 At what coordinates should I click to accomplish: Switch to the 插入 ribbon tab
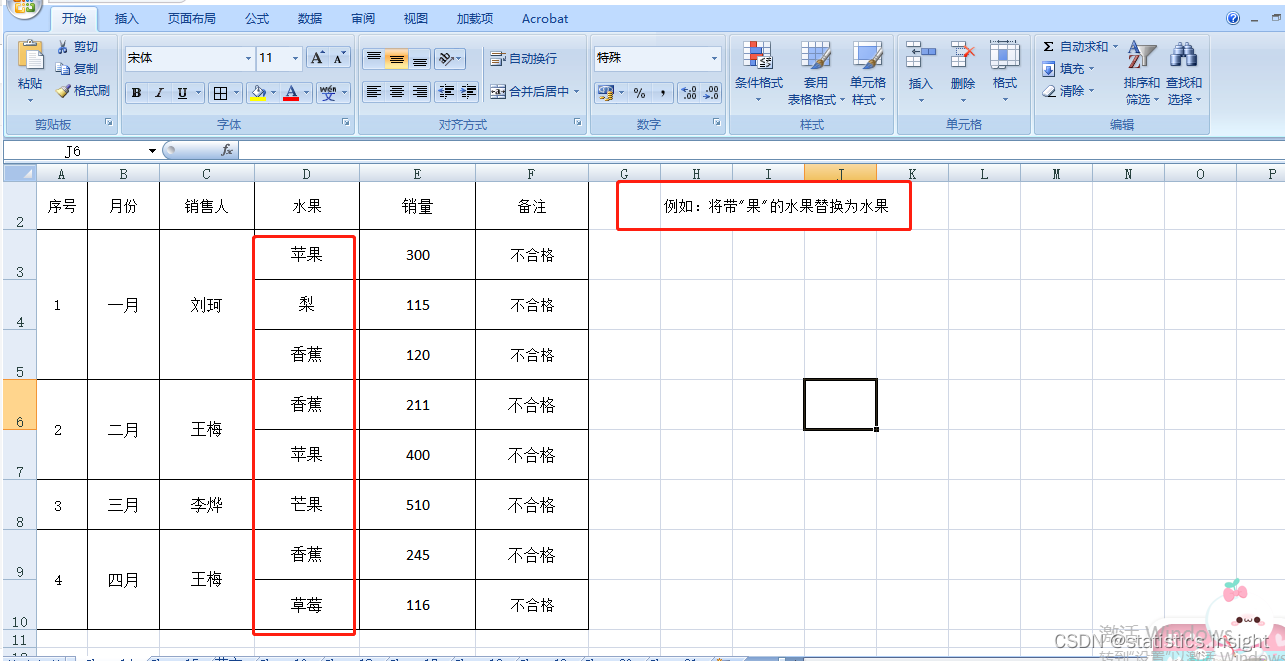point(125,17)
